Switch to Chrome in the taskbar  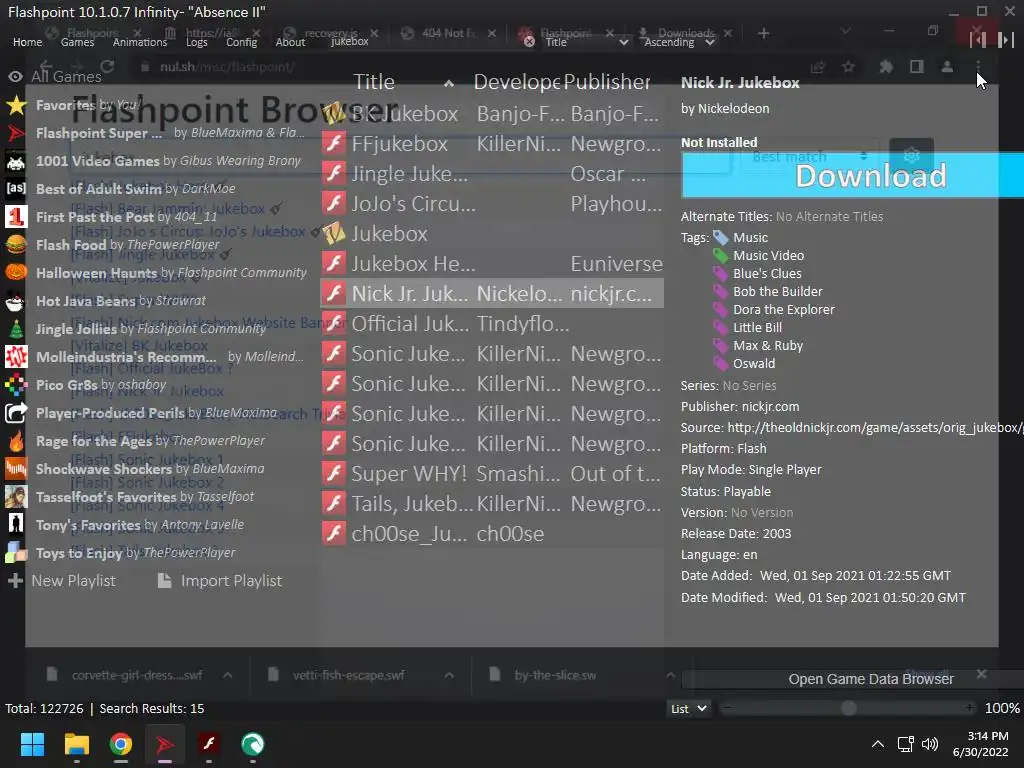121,744
